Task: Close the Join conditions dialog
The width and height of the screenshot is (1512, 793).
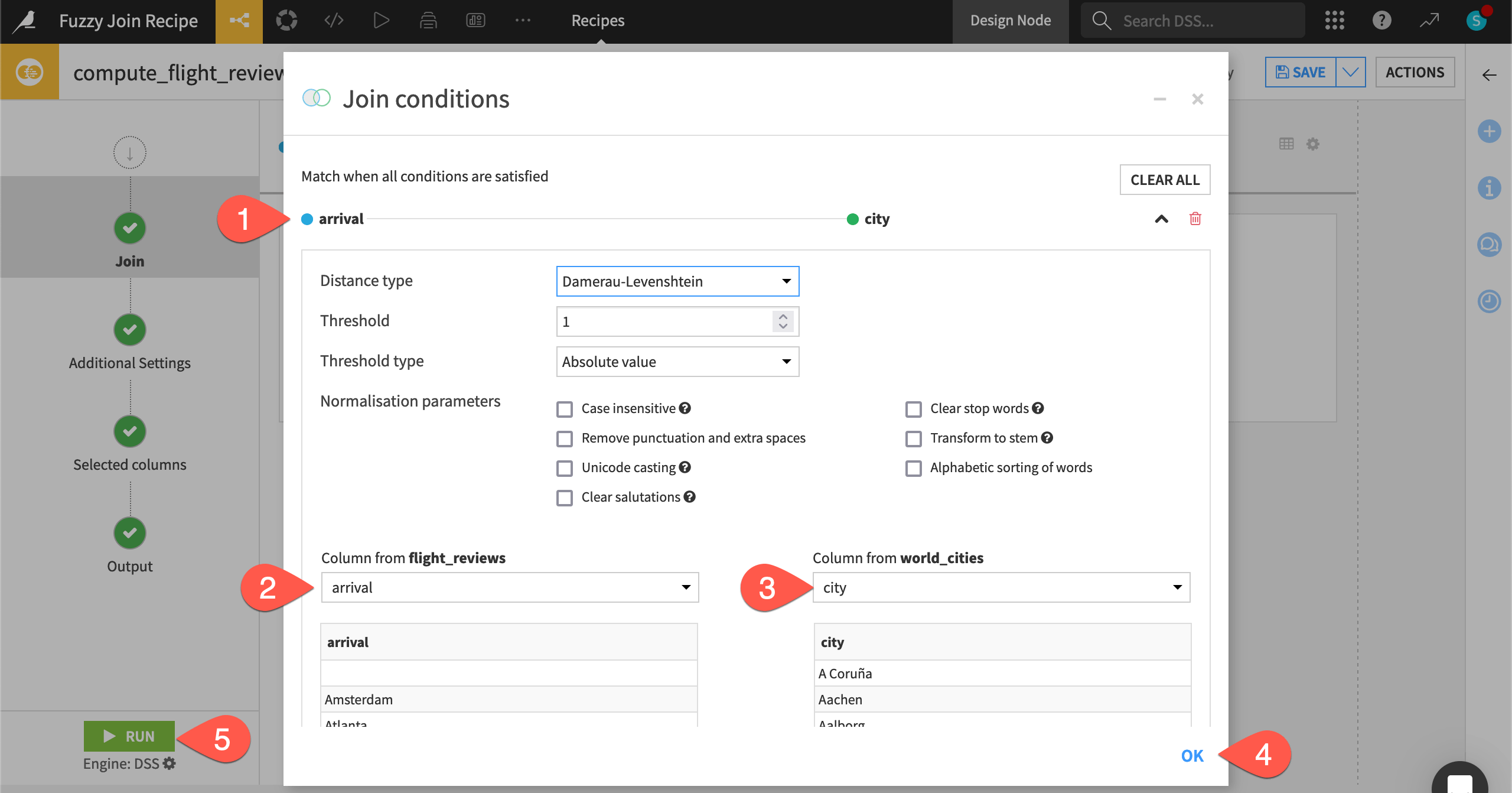Action: [1197, 99]
